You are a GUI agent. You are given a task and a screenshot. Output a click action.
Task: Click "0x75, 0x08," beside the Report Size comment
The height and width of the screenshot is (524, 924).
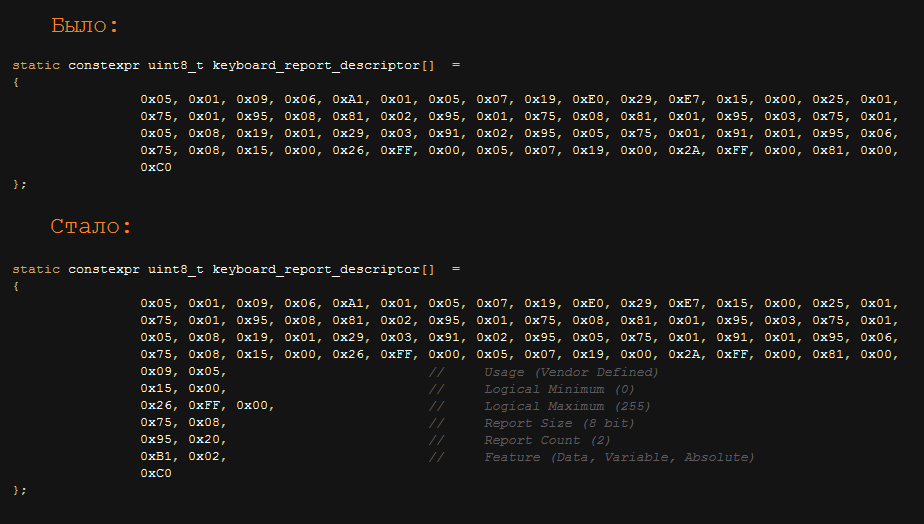(x=184, y=423)
